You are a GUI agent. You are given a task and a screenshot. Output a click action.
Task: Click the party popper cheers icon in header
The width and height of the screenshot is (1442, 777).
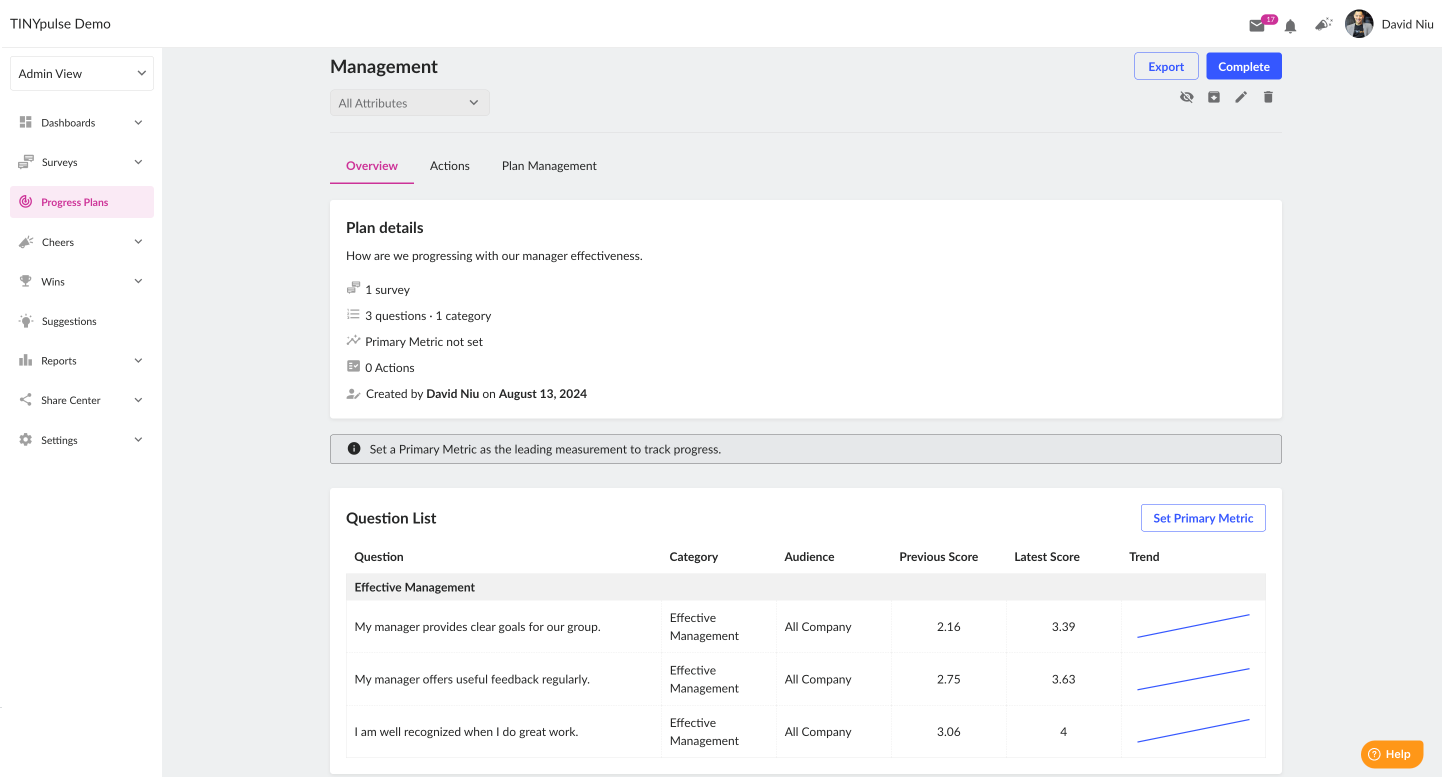point(1324,24)
